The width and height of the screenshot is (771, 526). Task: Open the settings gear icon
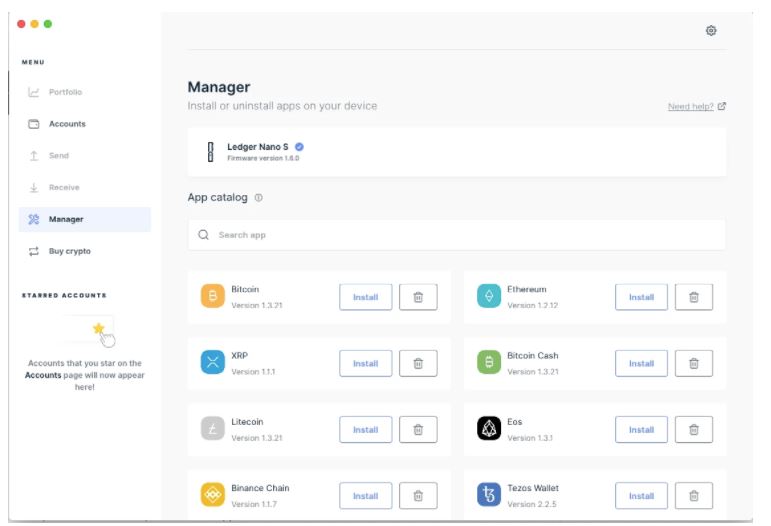(711, 30)
